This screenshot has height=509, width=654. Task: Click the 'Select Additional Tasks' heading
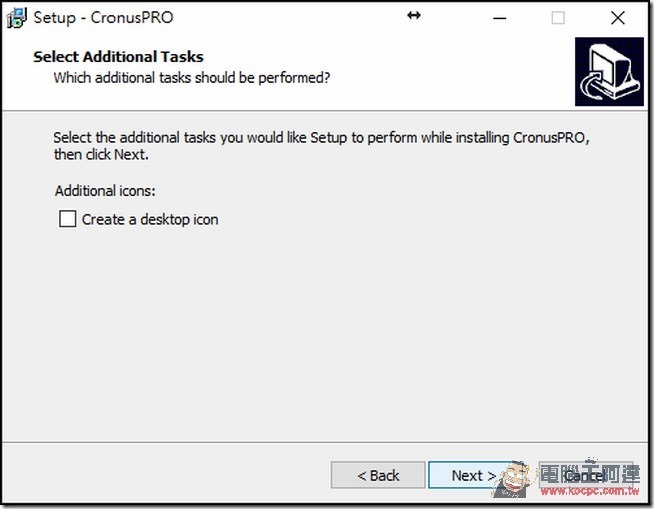(x=118, y=57)
